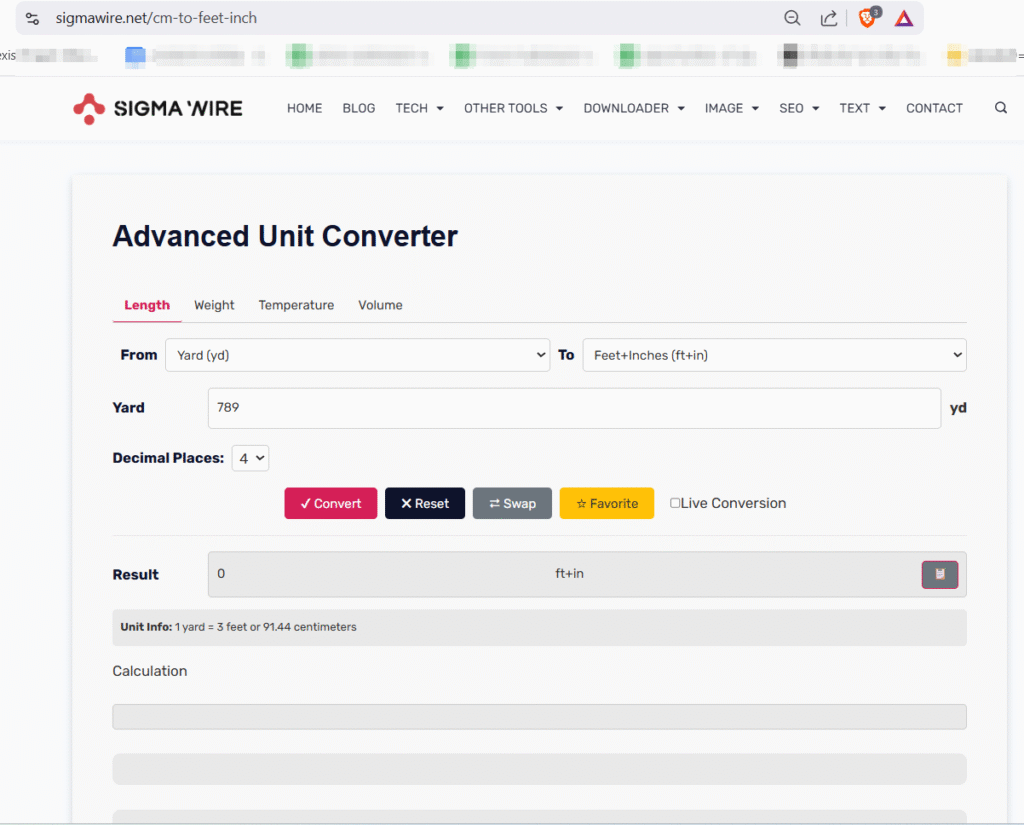The width and height of the screenshot is (1024, 825).
Task: Copy the result with clipboard icon
Action: click(x=940, y=574)
